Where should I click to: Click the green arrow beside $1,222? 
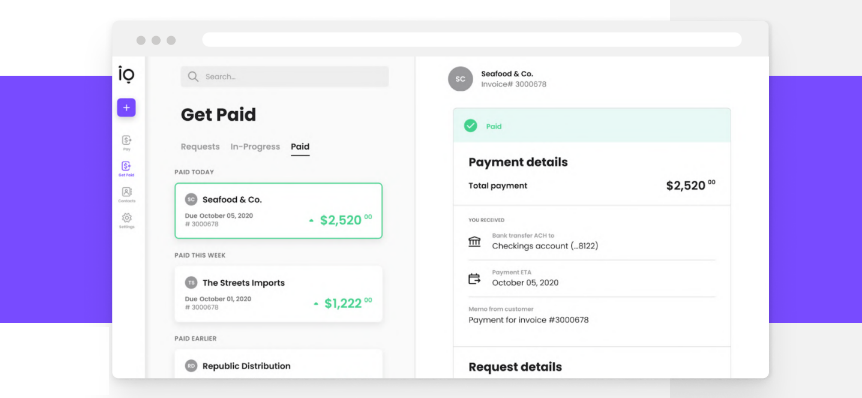pyautogui.click(x=316, y=303)
